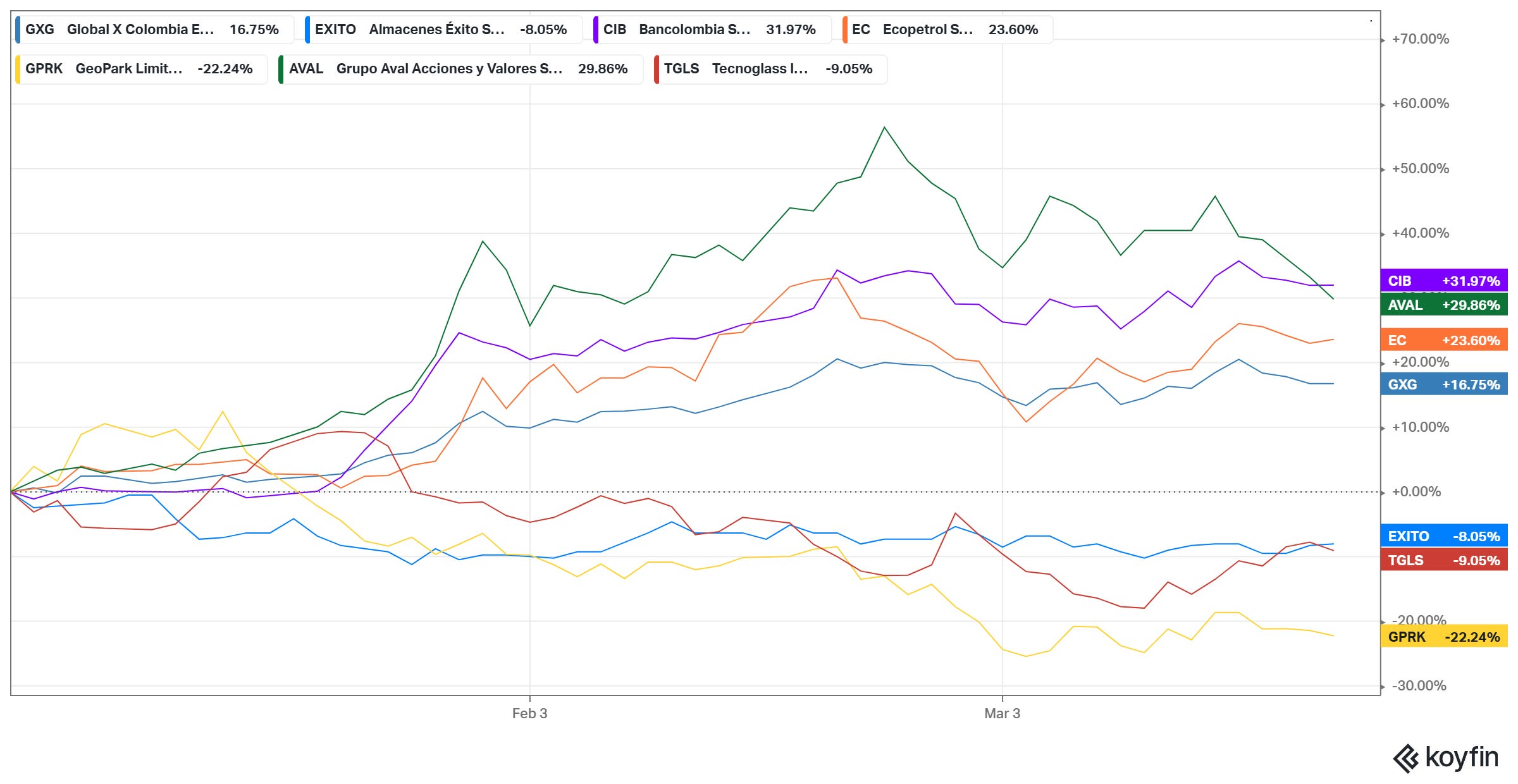The height and width of the screenshot is (784, 1518).
Task: Select the AVAL Grupo Aval legend entry
Action: [x=460, y=69]
